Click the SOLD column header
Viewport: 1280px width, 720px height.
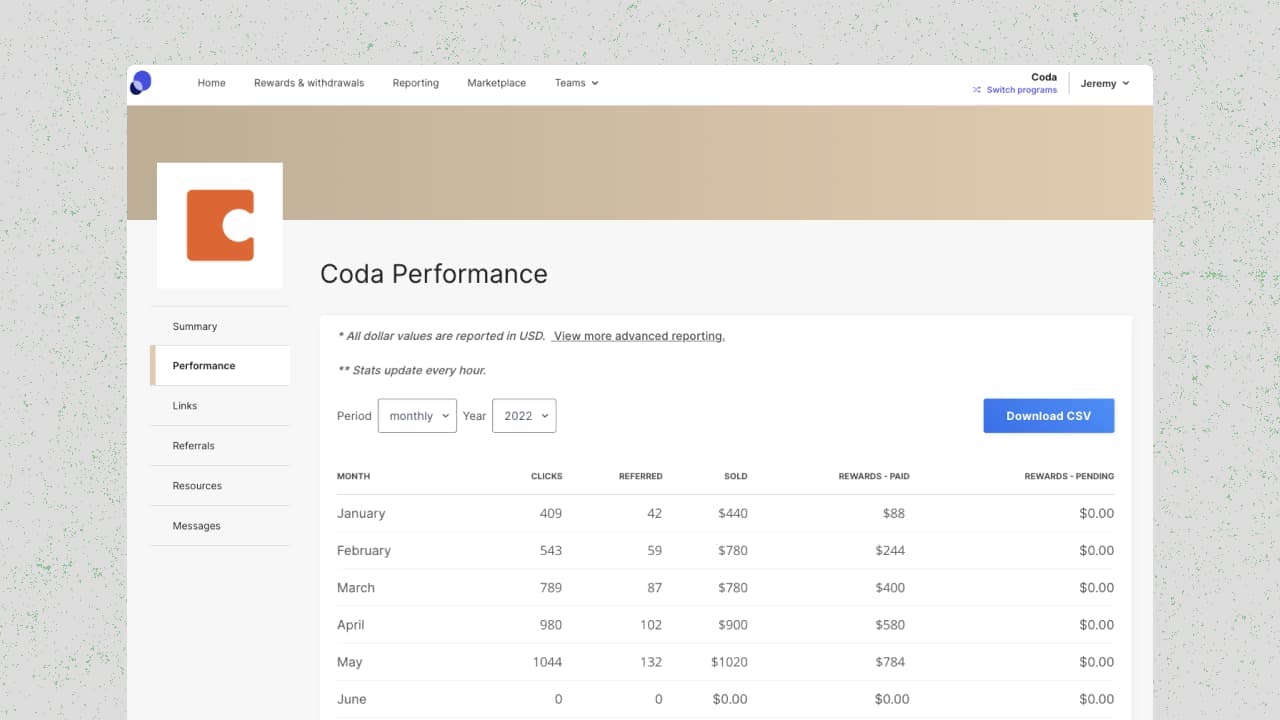tap(736, 476)
